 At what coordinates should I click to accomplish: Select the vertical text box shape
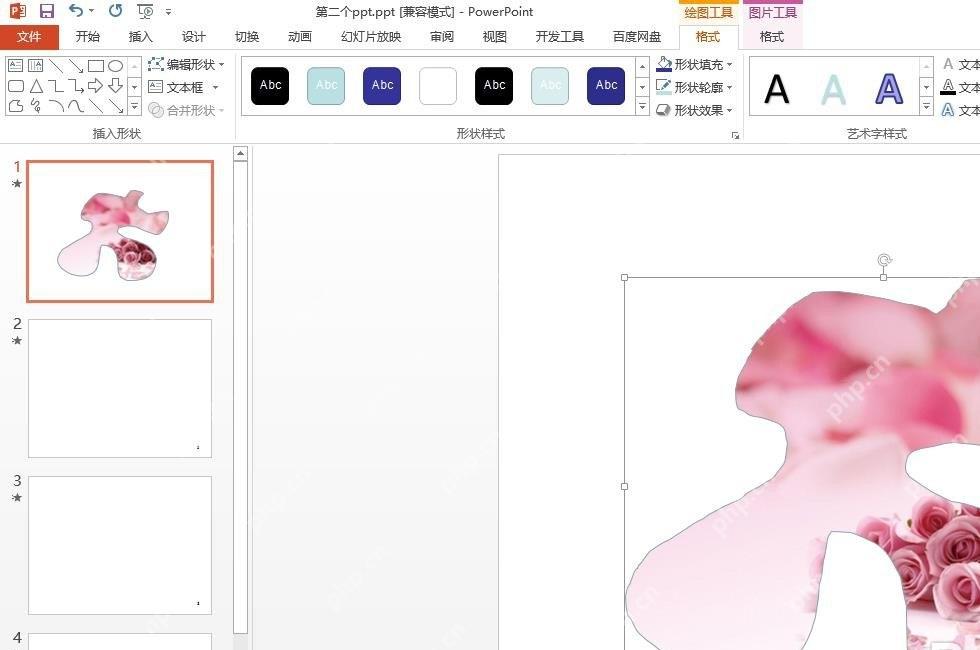point(36,66)
